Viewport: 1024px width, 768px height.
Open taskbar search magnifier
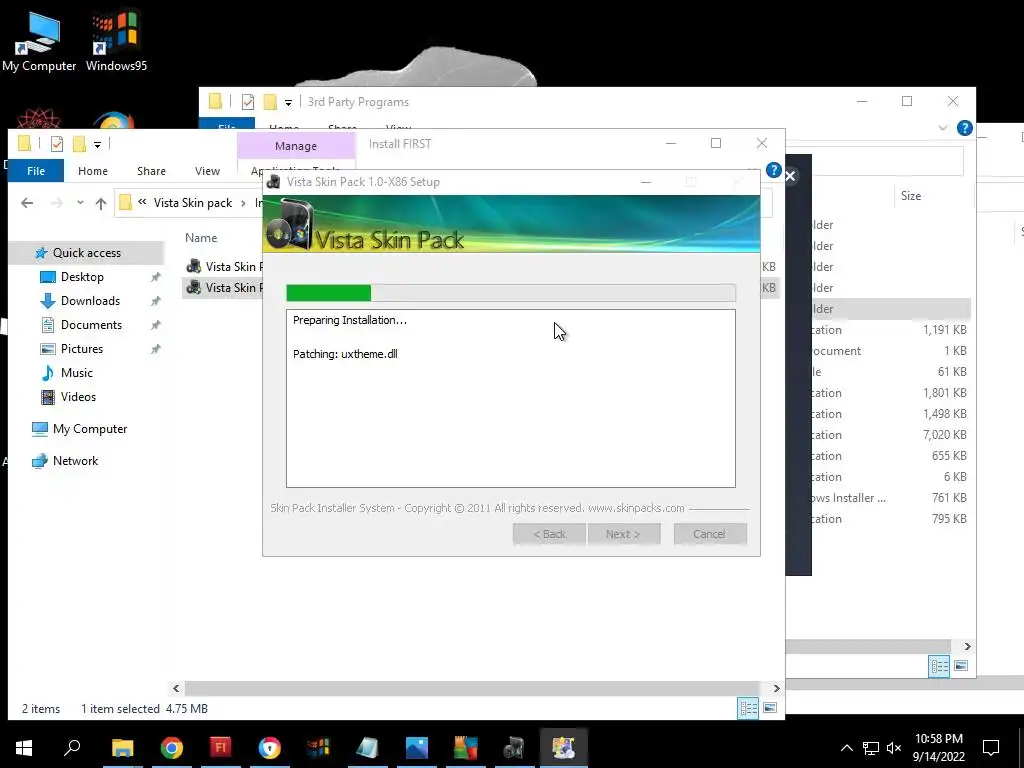[72, 747]
